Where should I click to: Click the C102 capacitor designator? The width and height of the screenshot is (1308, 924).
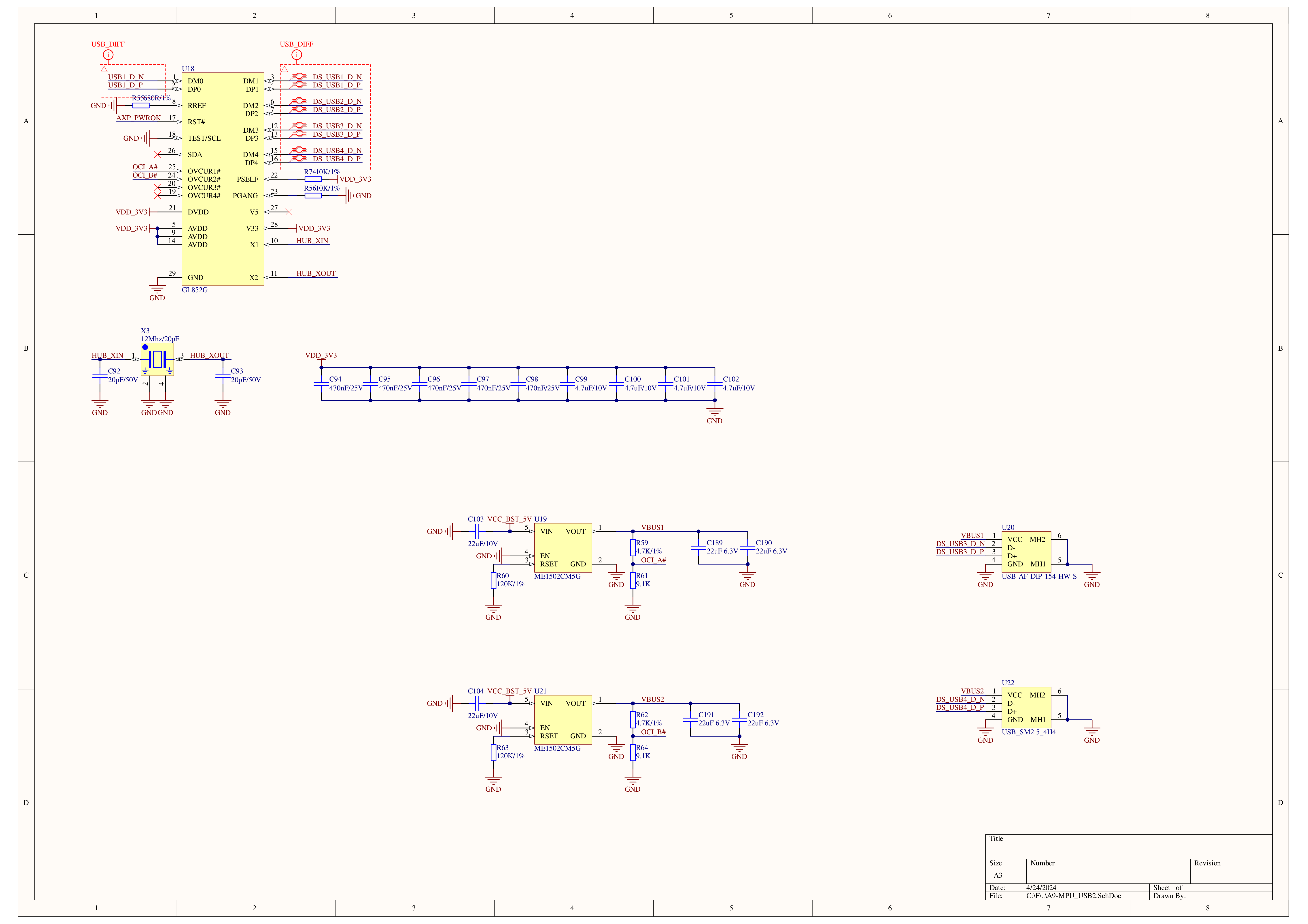click(x=731, y=379)
